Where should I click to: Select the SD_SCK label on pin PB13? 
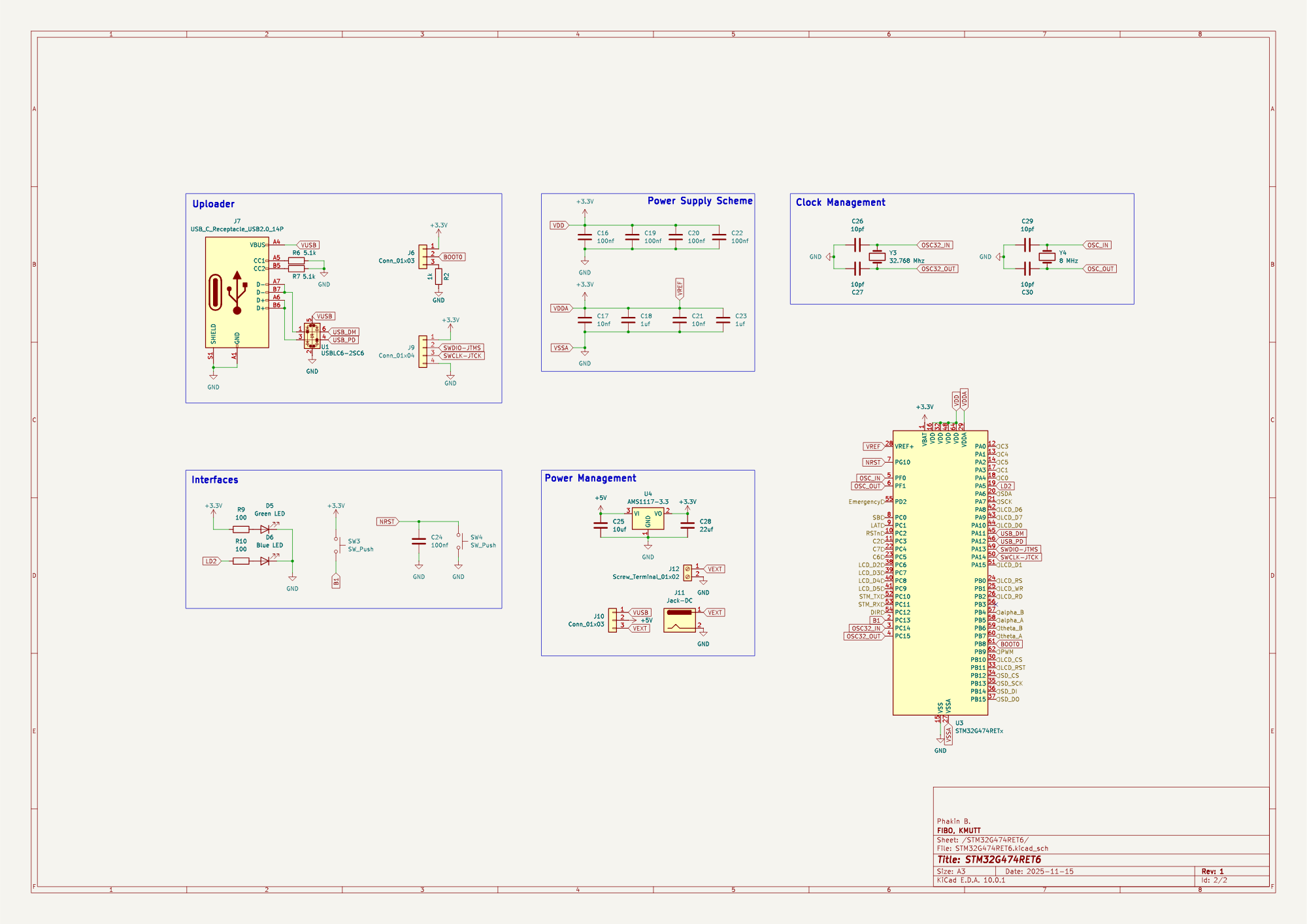(1010, 684)
